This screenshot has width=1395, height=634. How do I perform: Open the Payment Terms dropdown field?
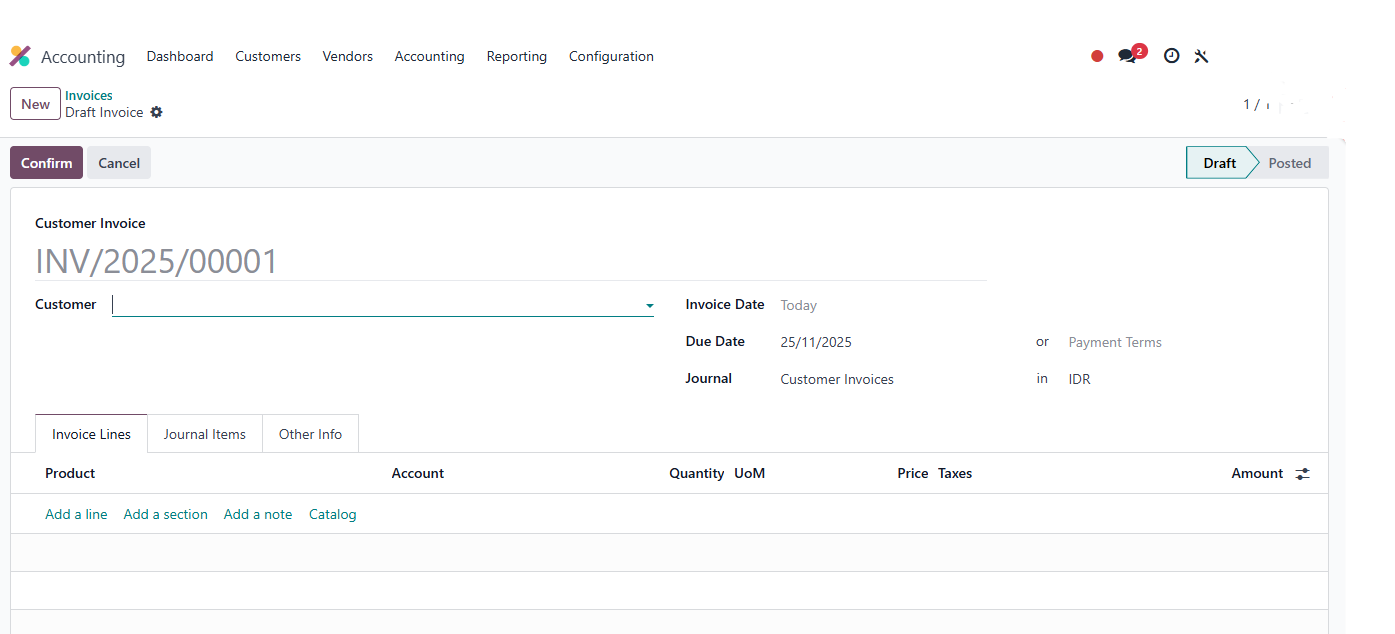(1114, 342)
